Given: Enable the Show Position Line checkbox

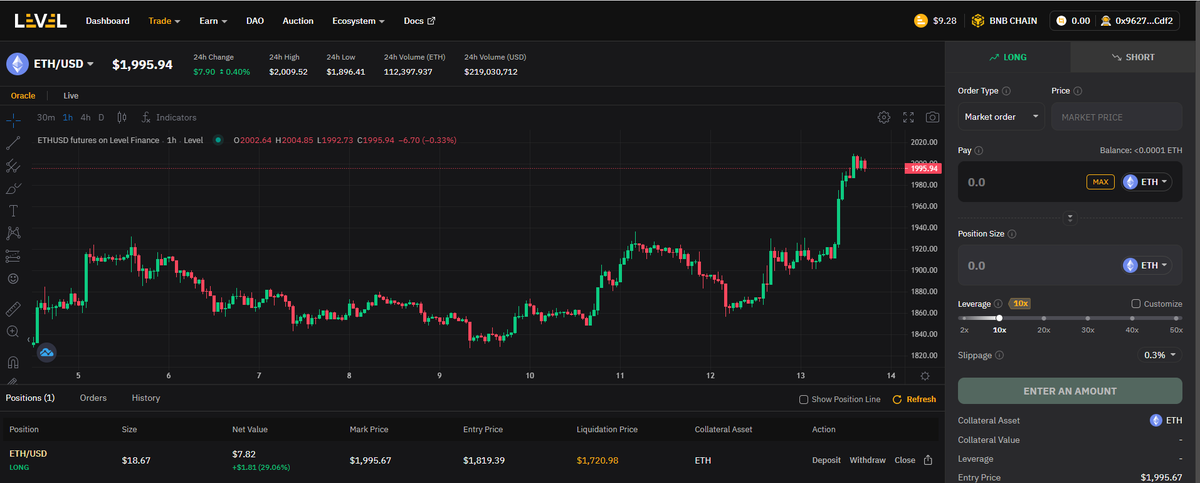Looking at the screenshot, I should click(x=804, y=400).
